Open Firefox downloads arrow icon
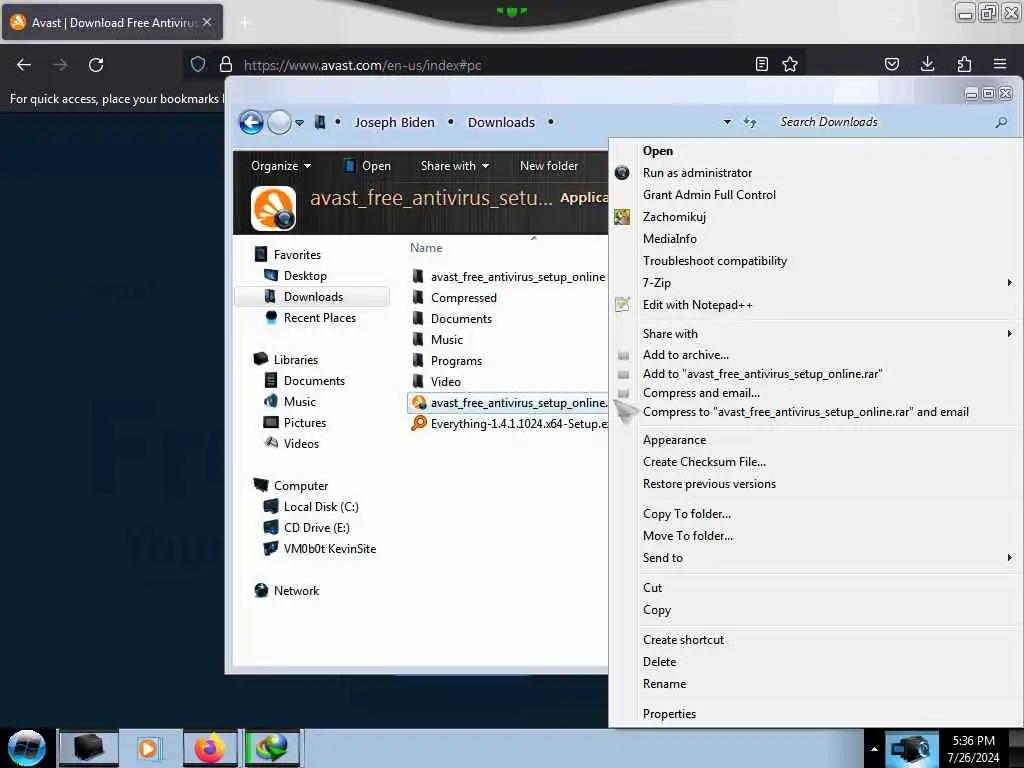1024x768 pixels. coord(927,64)
